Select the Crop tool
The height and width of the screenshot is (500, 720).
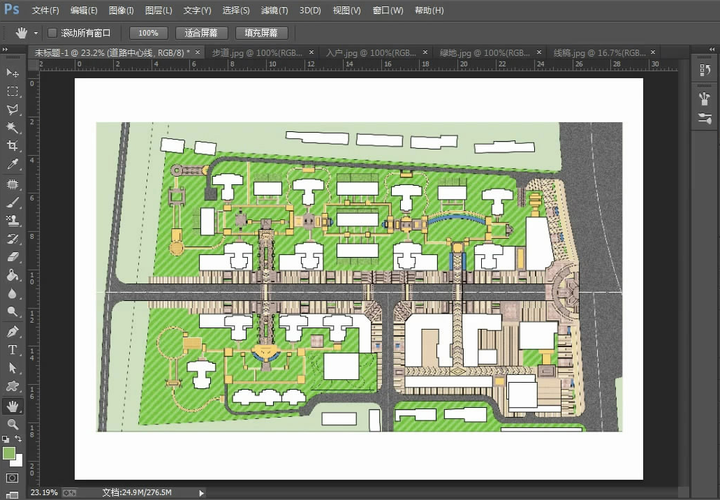point(12,146)
